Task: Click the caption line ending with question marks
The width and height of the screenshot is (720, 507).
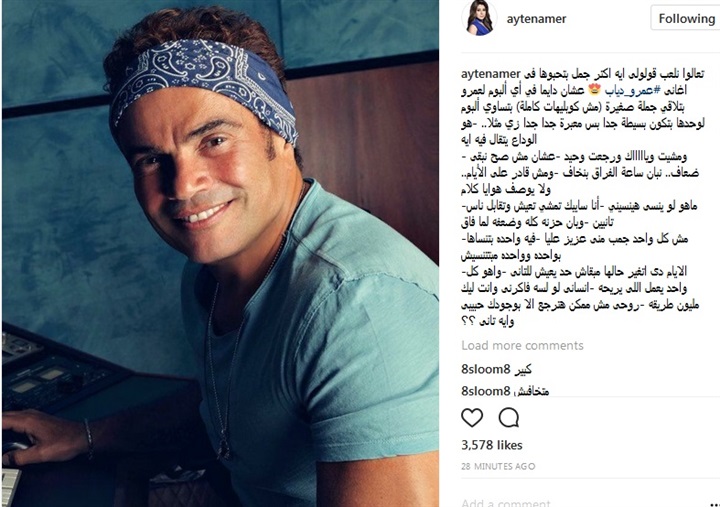Action: (x=487, y=321)
